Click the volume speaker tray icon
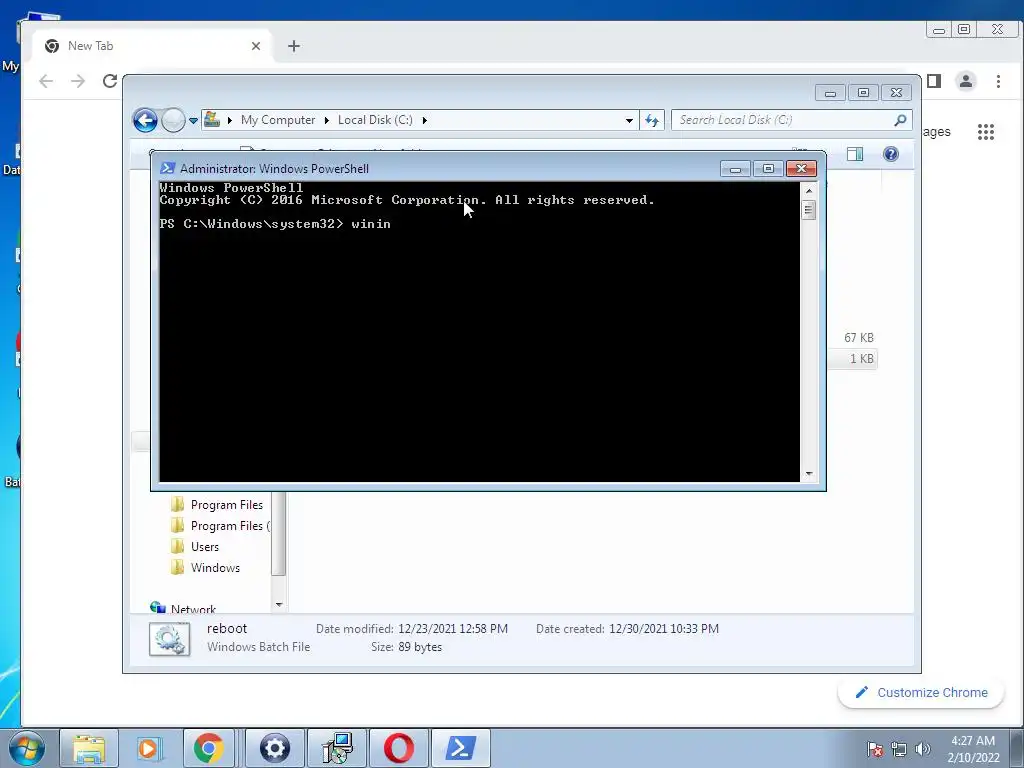1024x768 pixels. tap(923, 749)
